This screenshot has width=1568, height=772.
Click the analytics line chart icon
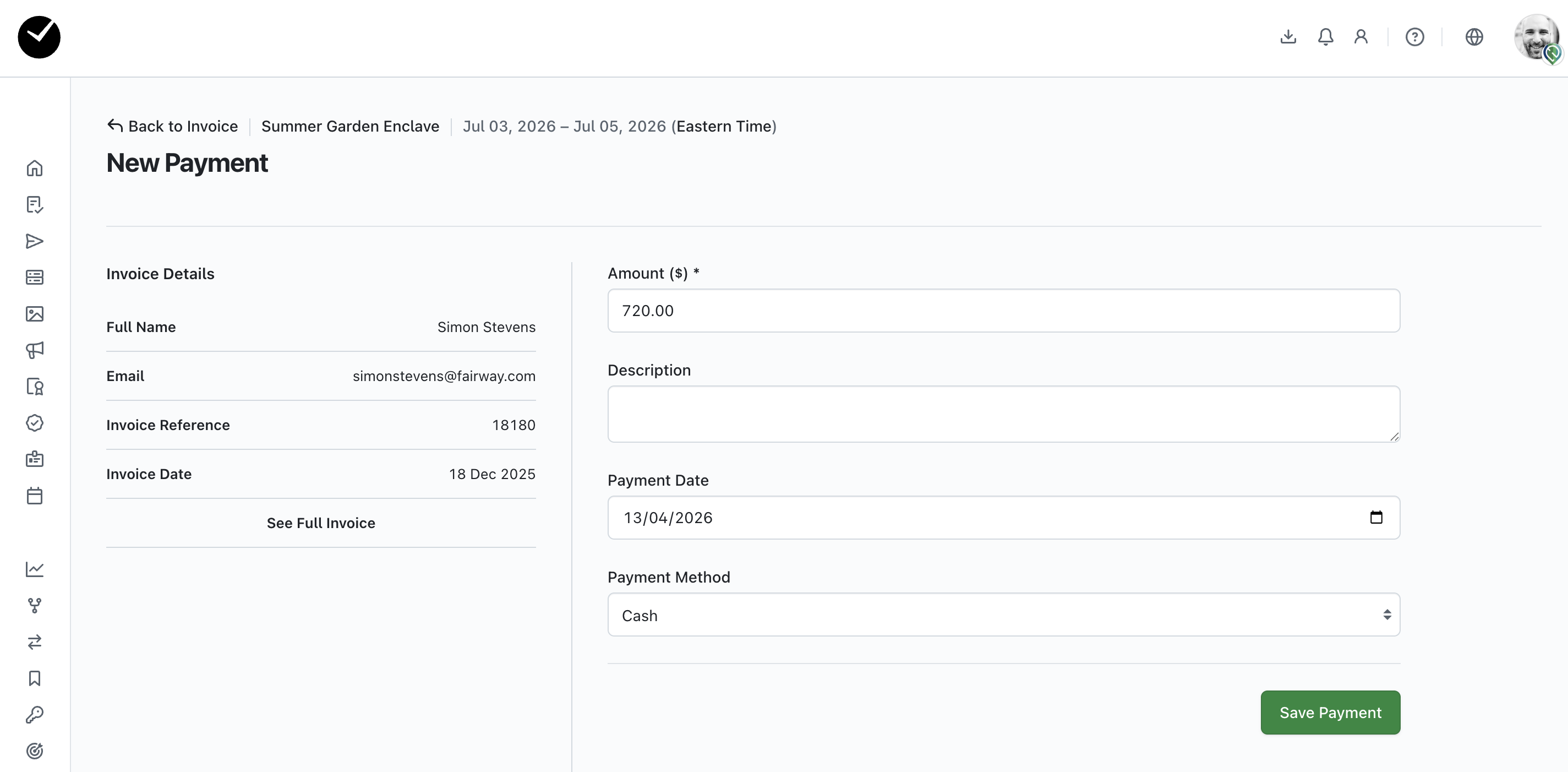tap(35, 569)
